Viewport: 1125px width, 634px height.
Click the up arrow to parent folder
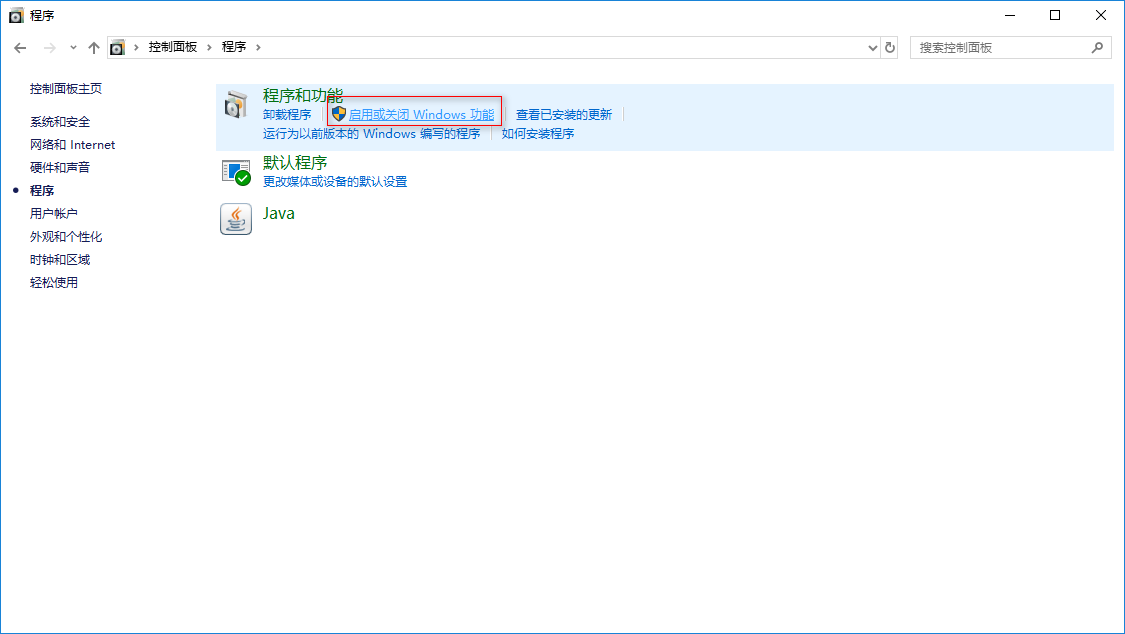pos(93,46)
